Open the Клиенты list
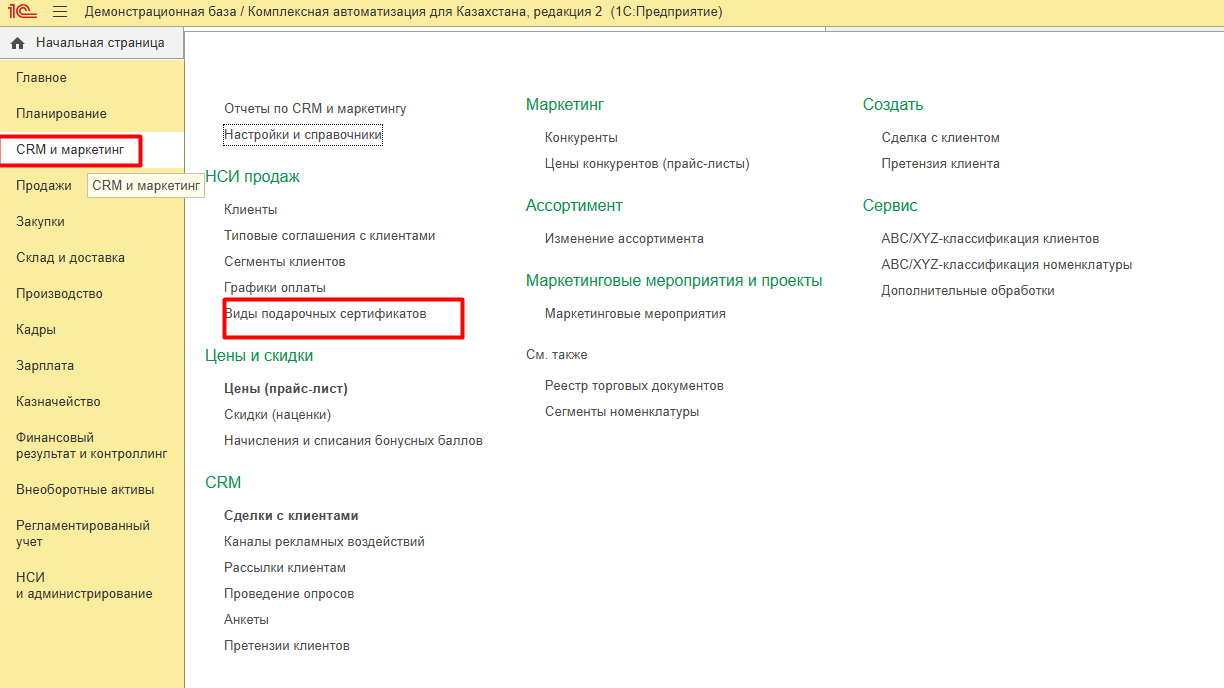1224x688 pixels. (x=251, y=210)
